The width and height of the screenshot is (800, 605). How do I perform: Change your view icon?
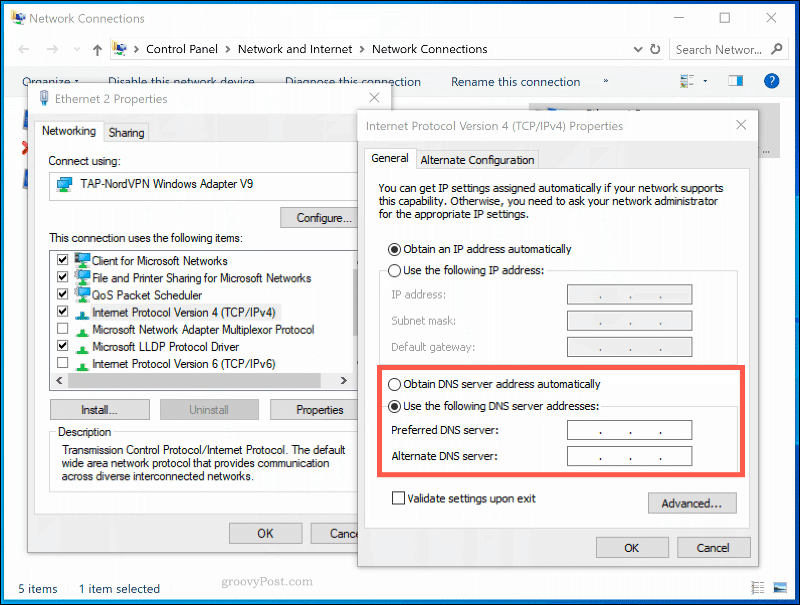pos(687,81)
